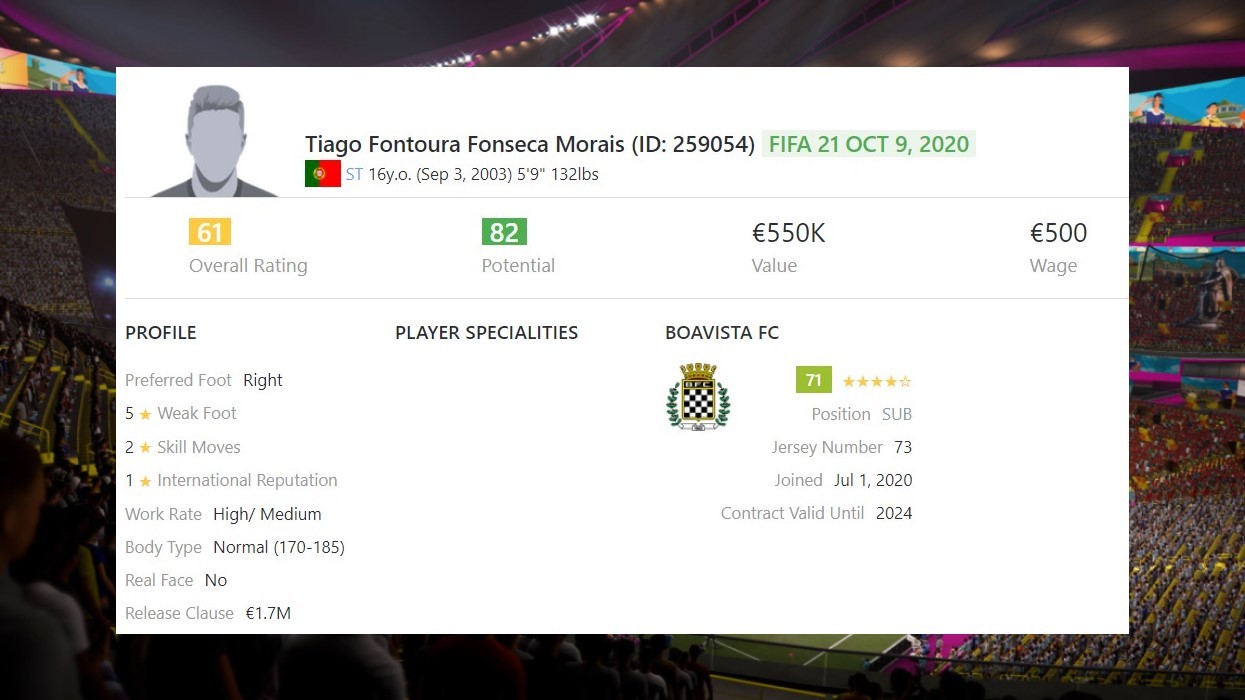This screenshot has height=700, width=1245.
Task: Select the PROFILE section heading
Action: [161, 333]
